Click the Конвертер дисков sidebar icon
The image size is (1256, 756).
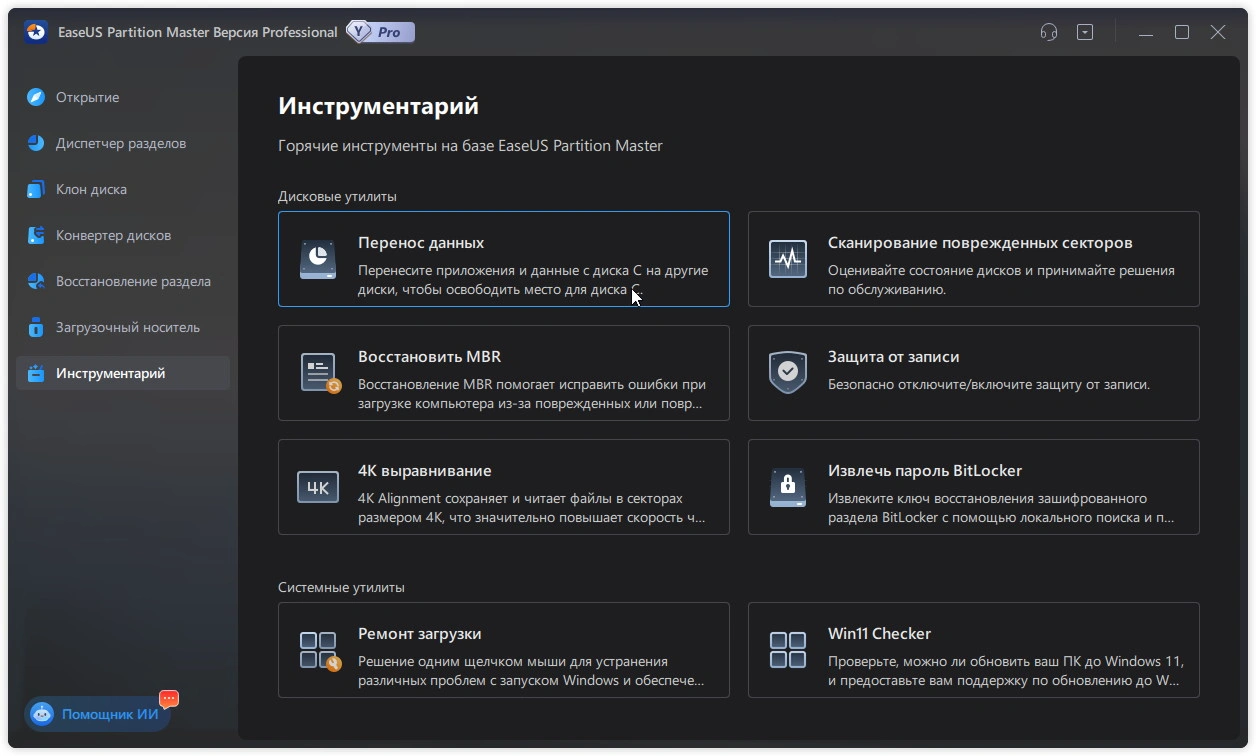click(36, 235)
